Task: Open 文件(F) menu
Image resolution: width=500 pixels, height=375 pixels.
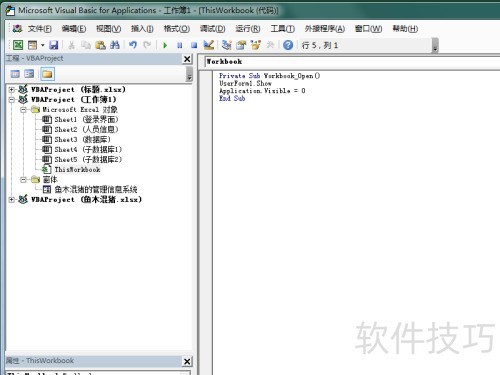Action: 40,29
